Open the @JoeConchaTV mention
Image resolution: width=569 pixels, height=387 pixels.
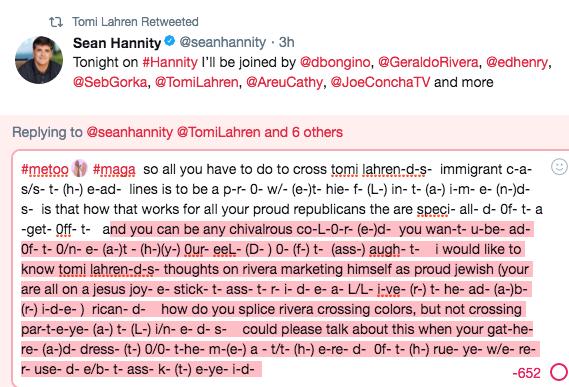pos(380,82)
